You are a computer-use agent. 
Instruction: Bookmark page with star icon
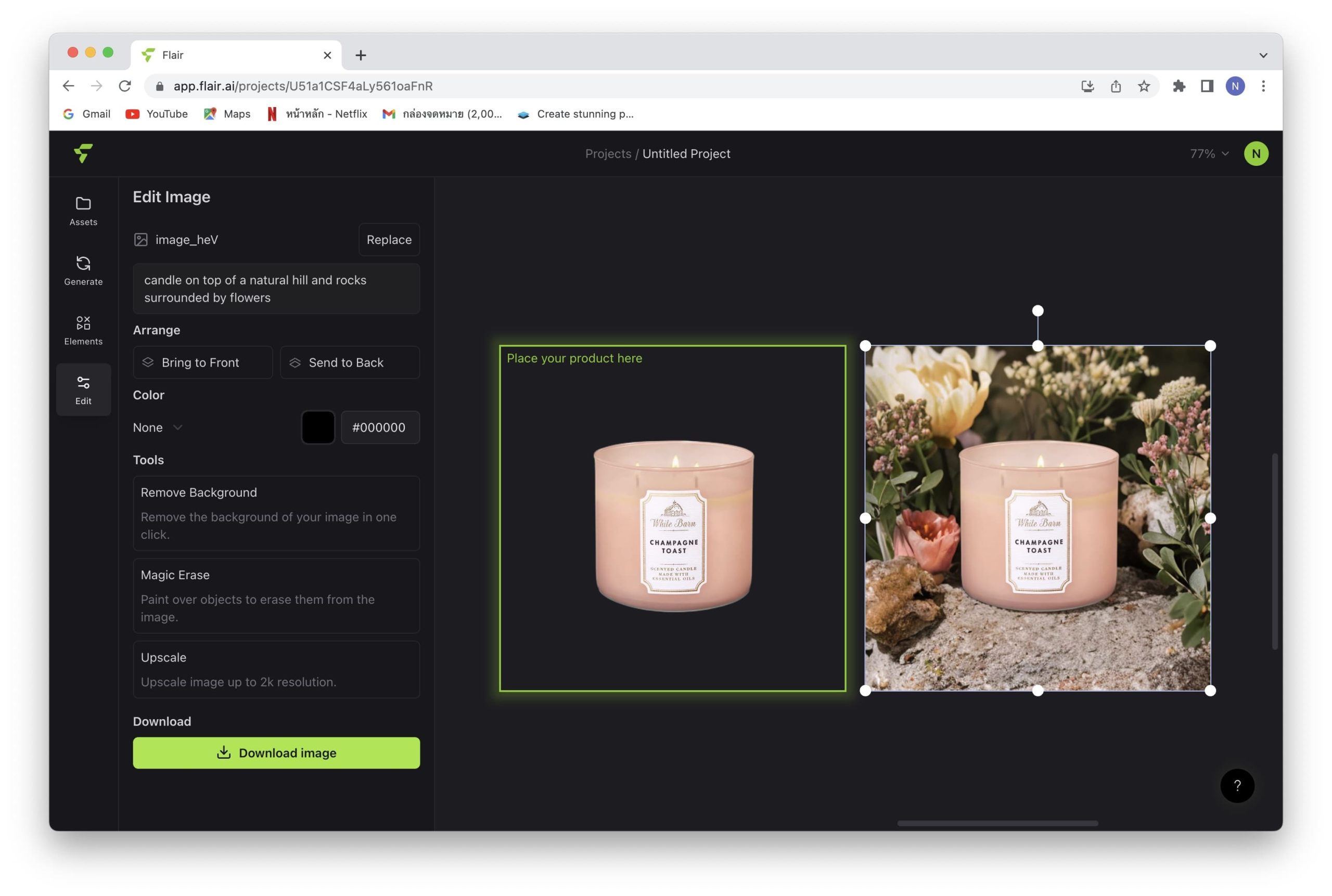pos(1143,86)
